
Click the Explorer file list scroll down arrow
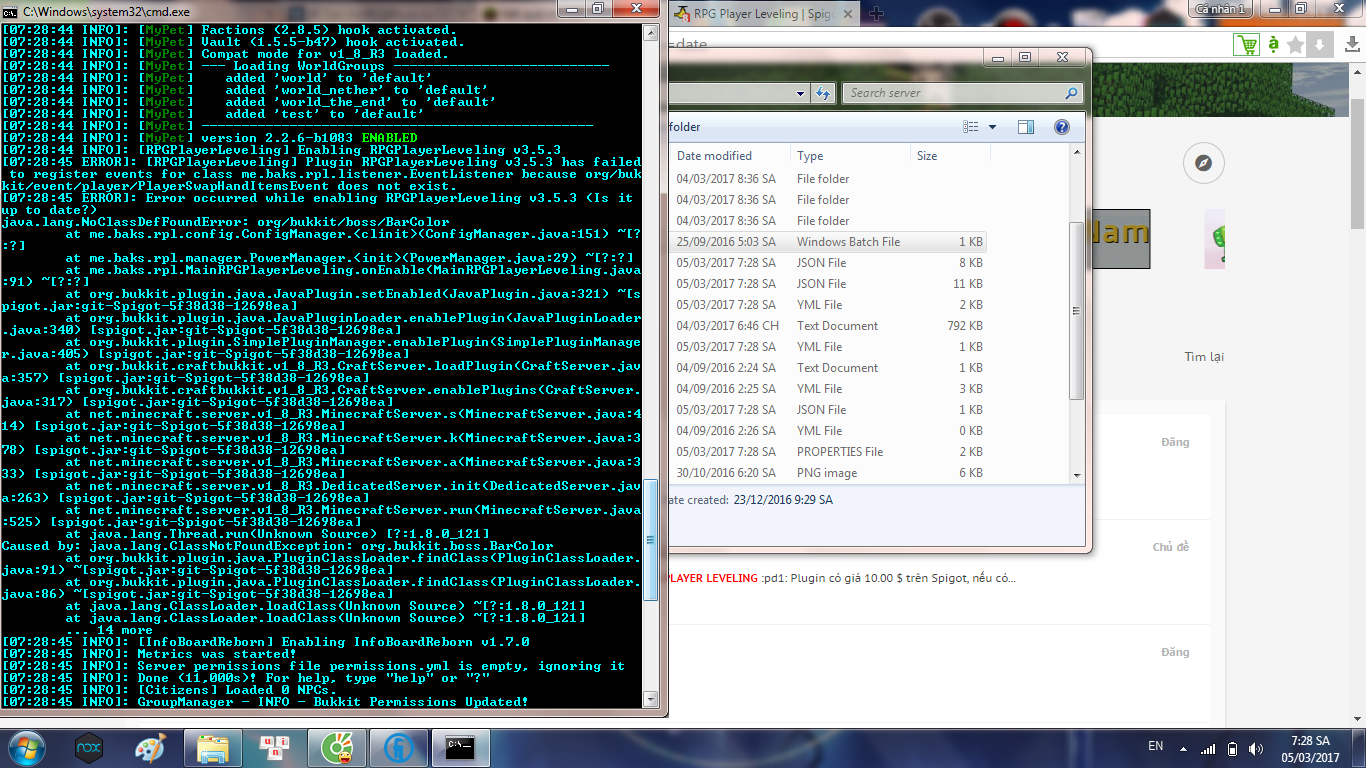click(1077, 475)
